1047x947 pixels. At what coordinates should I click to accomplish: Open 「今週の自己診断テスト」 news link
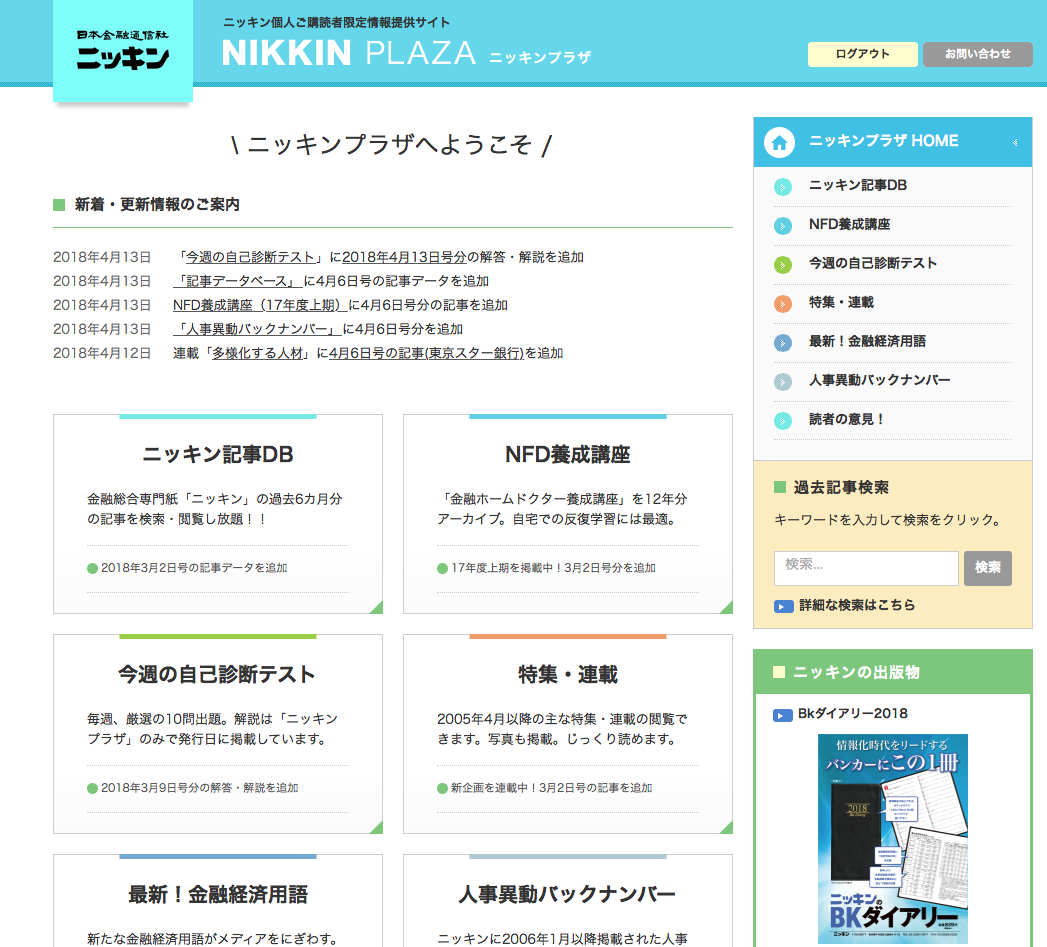point(250,257)
